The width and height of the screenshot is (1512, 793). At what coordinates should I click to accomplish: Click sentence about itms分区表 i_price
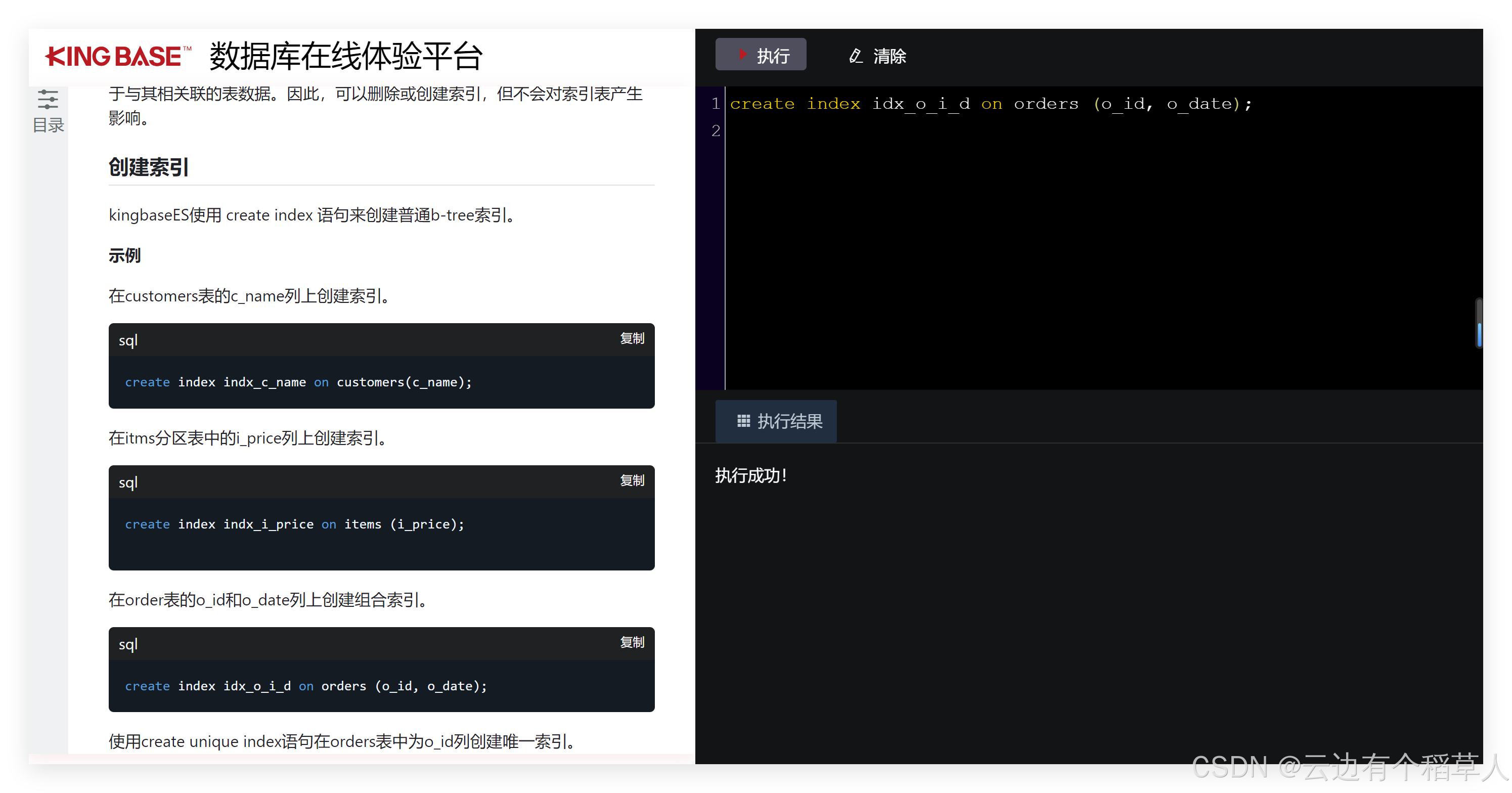(247, 438)
